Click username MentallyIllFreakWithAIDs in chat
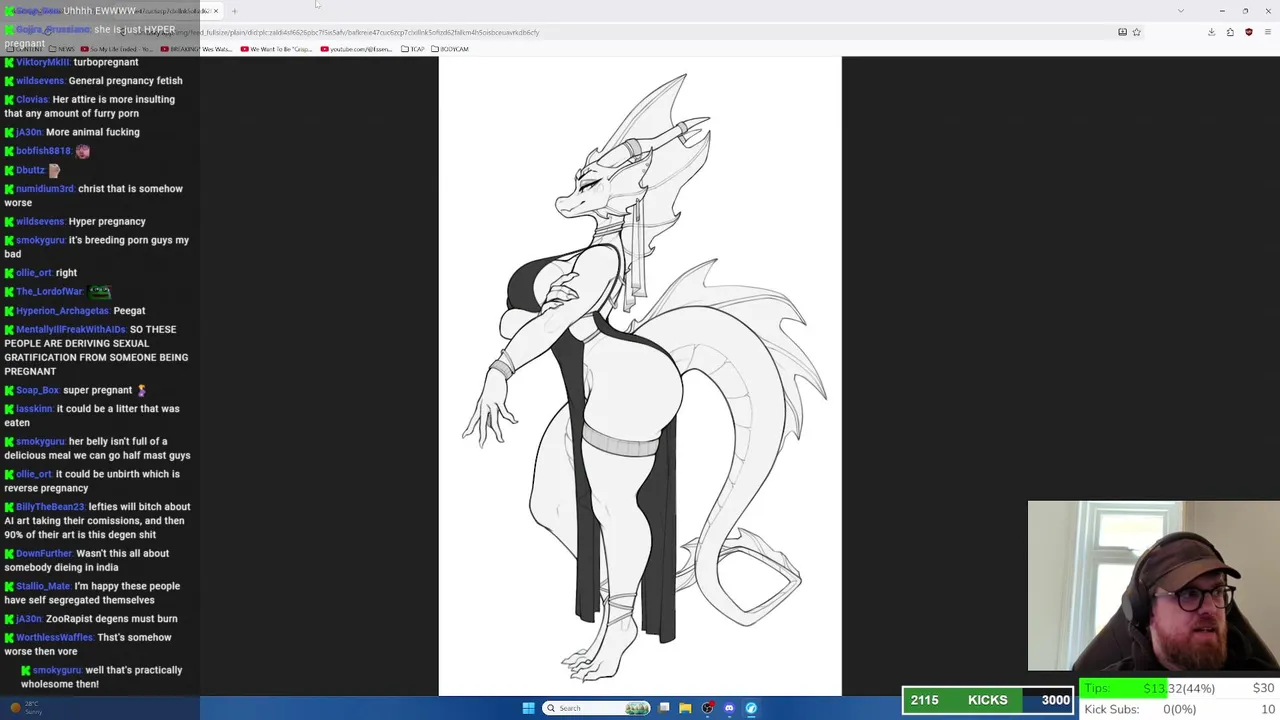Viewport: 1280px width, 720px height. 71,329
